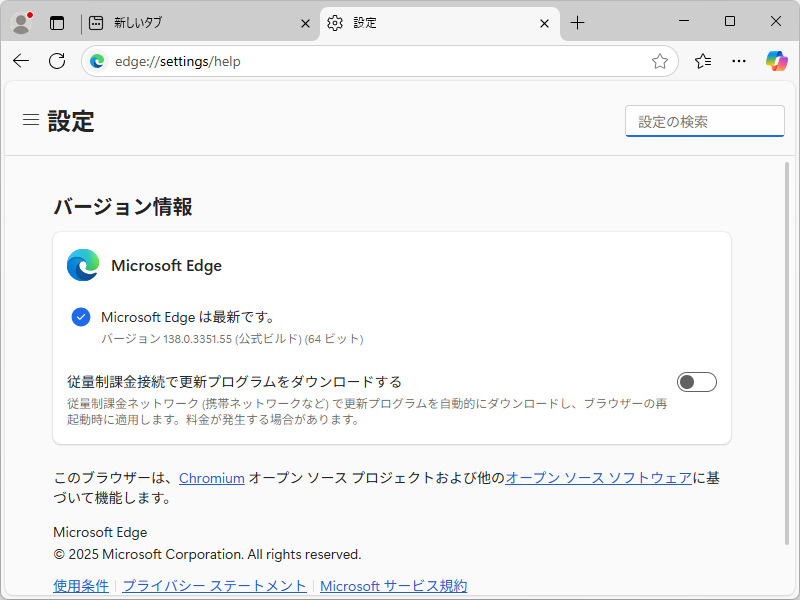The image size is (800, 600).
Task: Click the site badge in the address bar
Action: (x=97, y=61)
